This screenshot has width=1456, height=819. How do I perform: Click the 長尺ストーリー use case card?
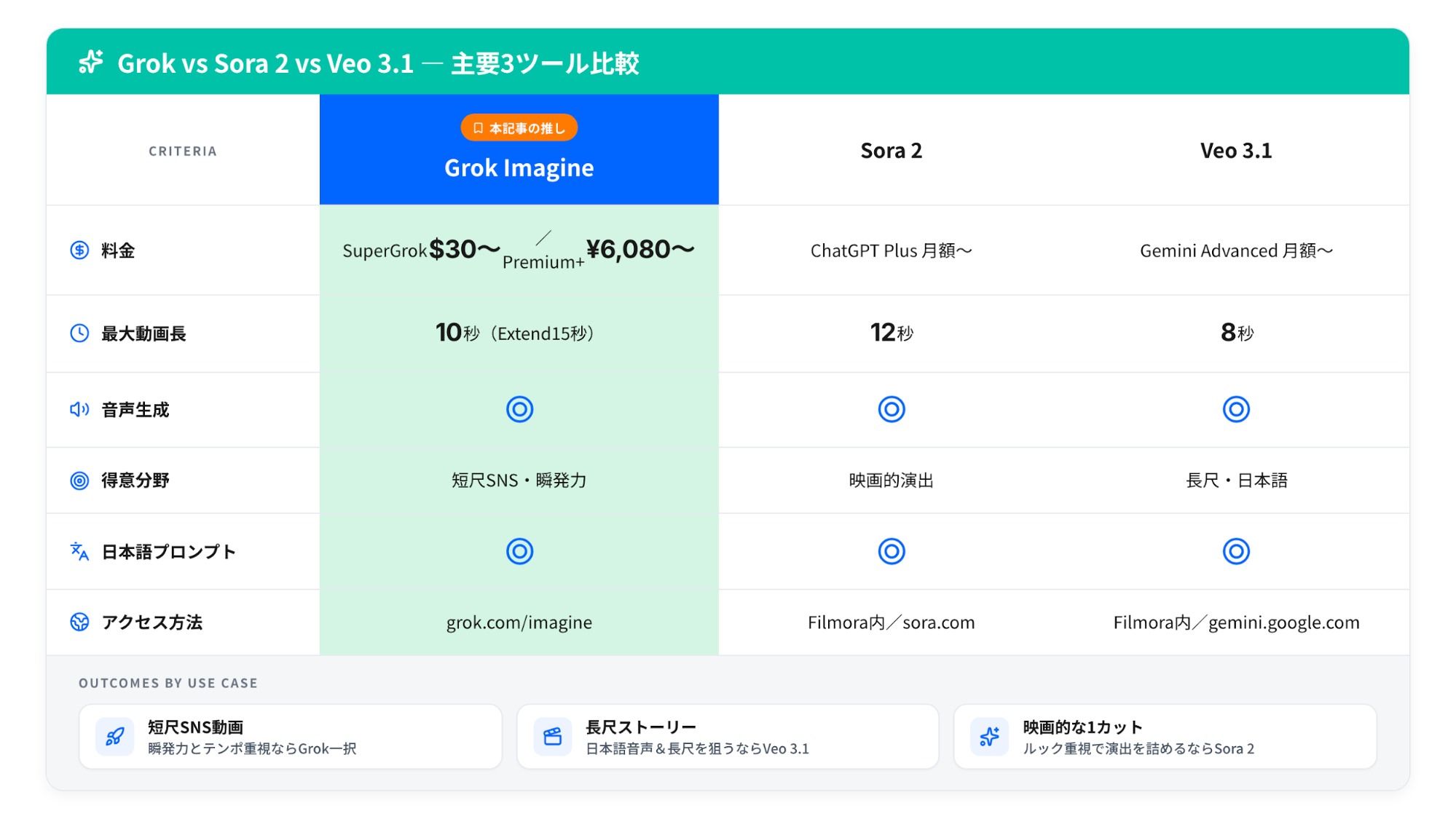click(728, 737)
